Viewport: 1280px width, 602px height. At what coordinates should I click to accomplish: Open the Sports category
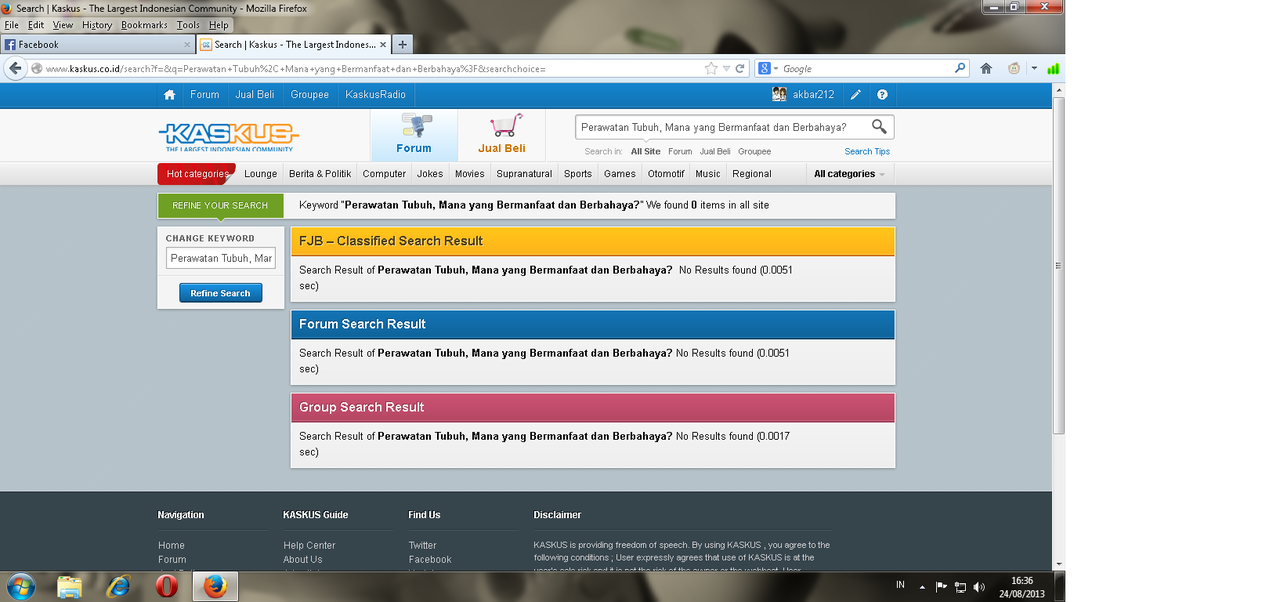(578, 174)
